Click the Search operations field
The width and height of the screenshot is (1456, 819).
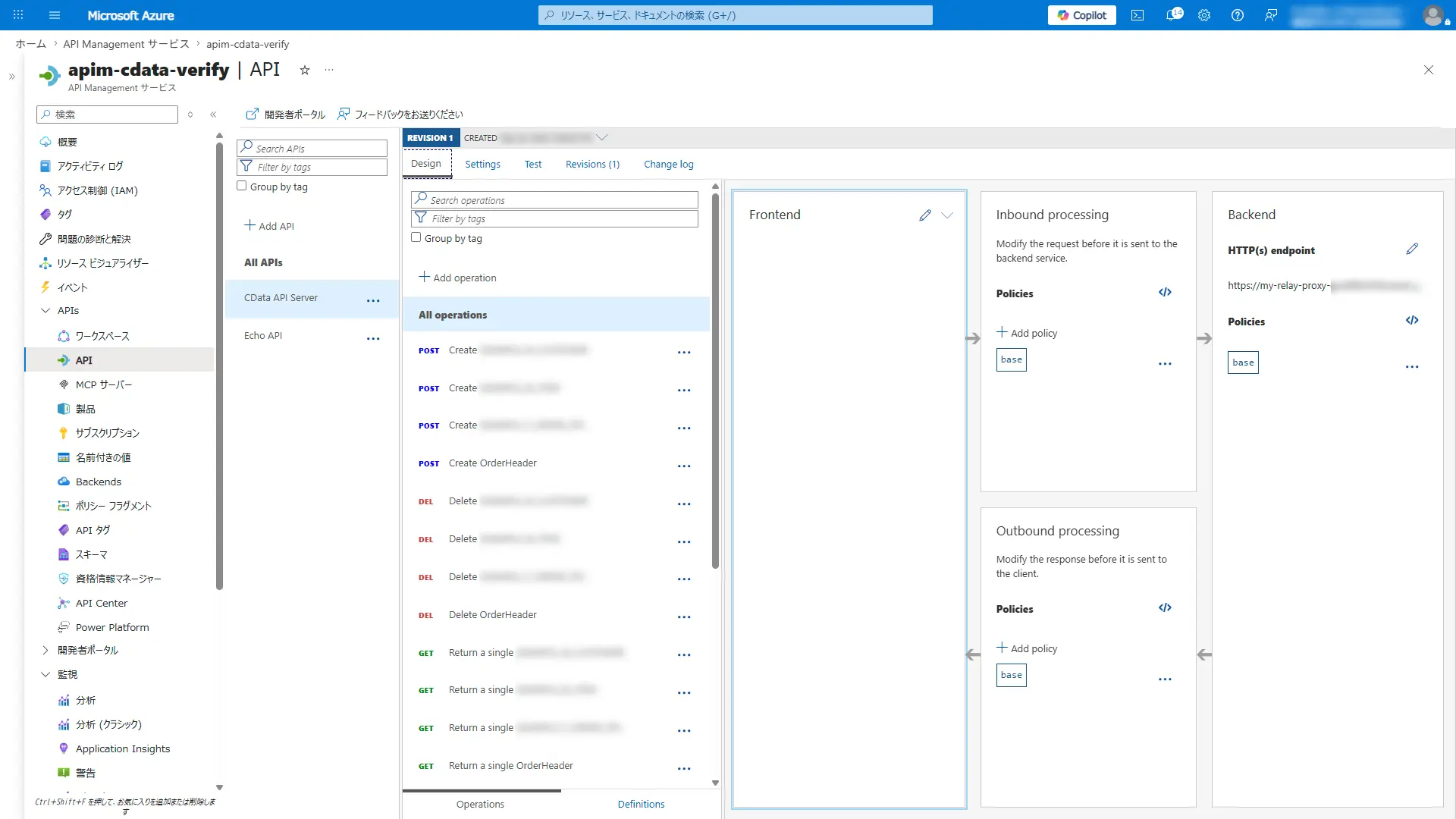point(554,199)
